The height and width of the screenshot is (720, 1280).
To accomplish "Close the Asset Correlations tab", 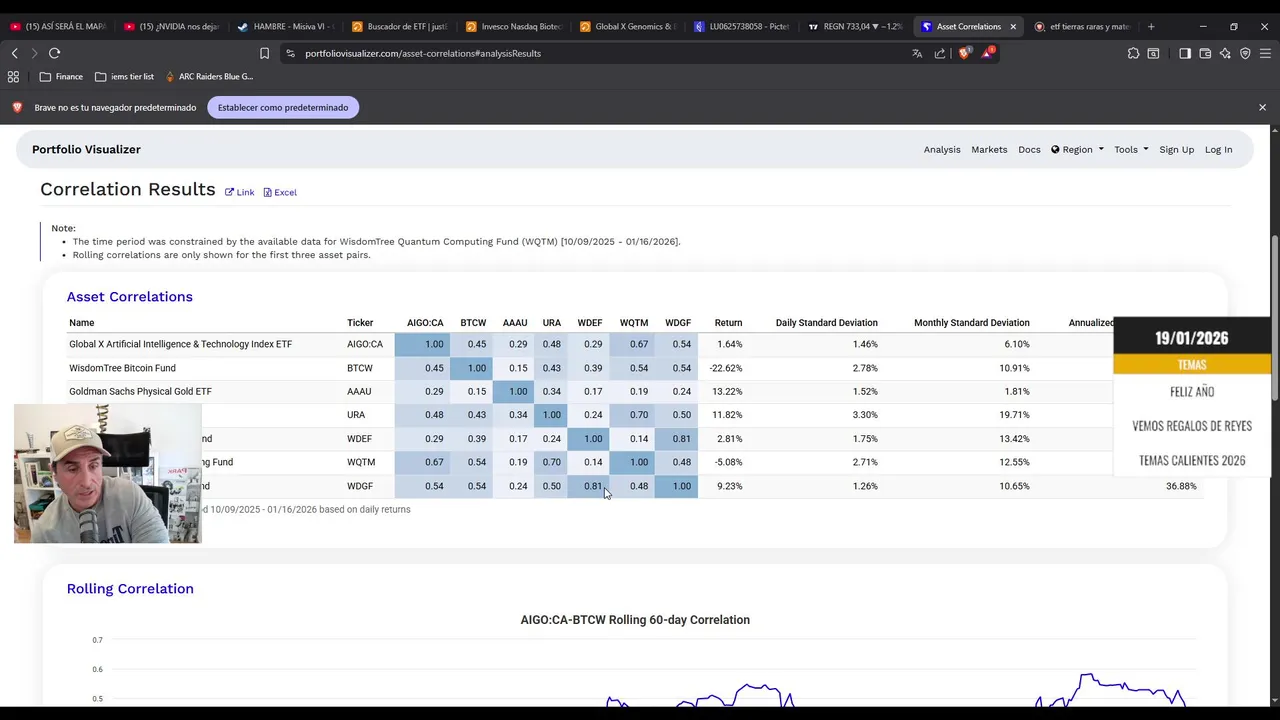I will click(x=1013, y=27).
